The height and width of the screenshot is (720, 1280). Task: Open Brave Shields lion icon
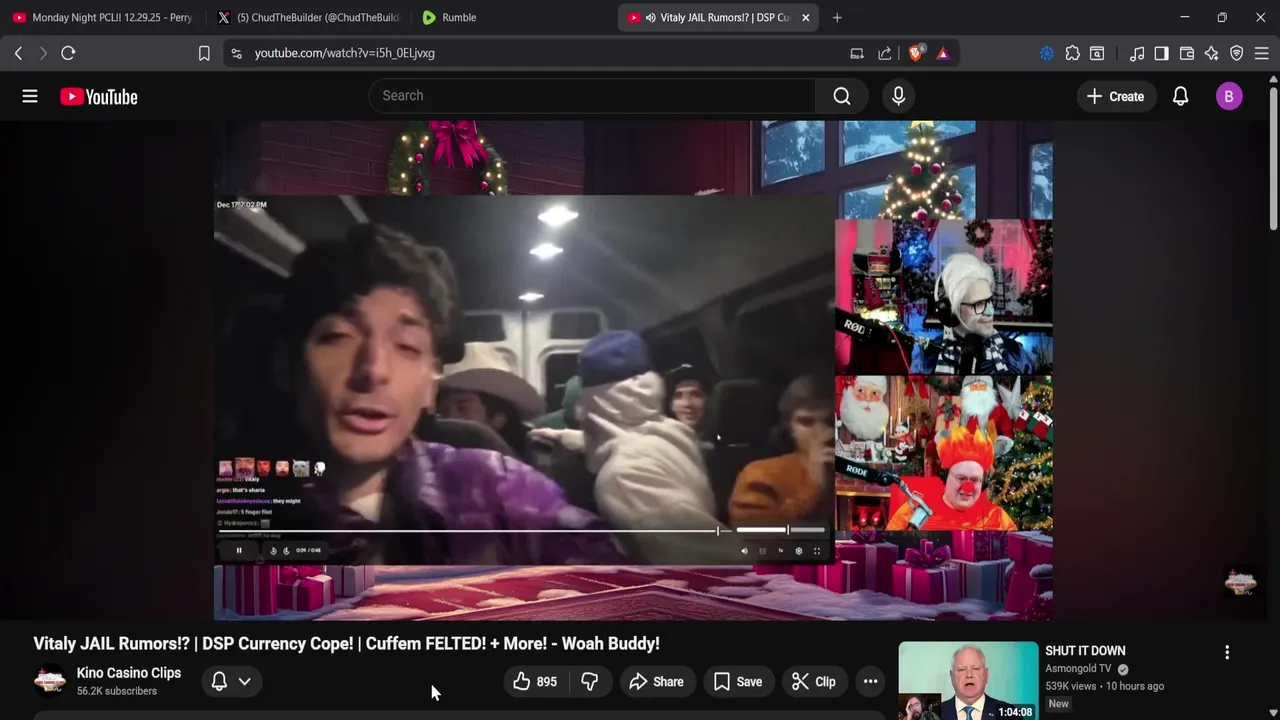click(x=916, y=53)
